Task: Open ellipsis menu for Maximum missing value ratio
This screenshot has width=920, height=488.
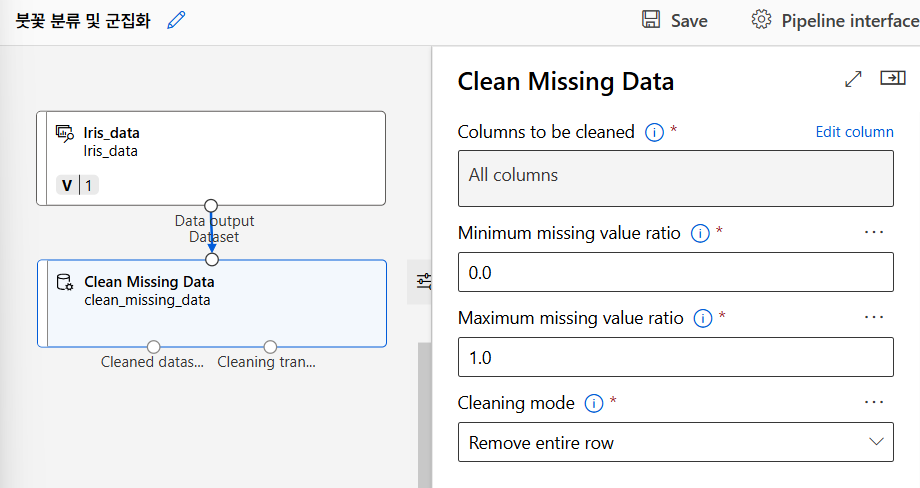Action: [x=874, y=317]
